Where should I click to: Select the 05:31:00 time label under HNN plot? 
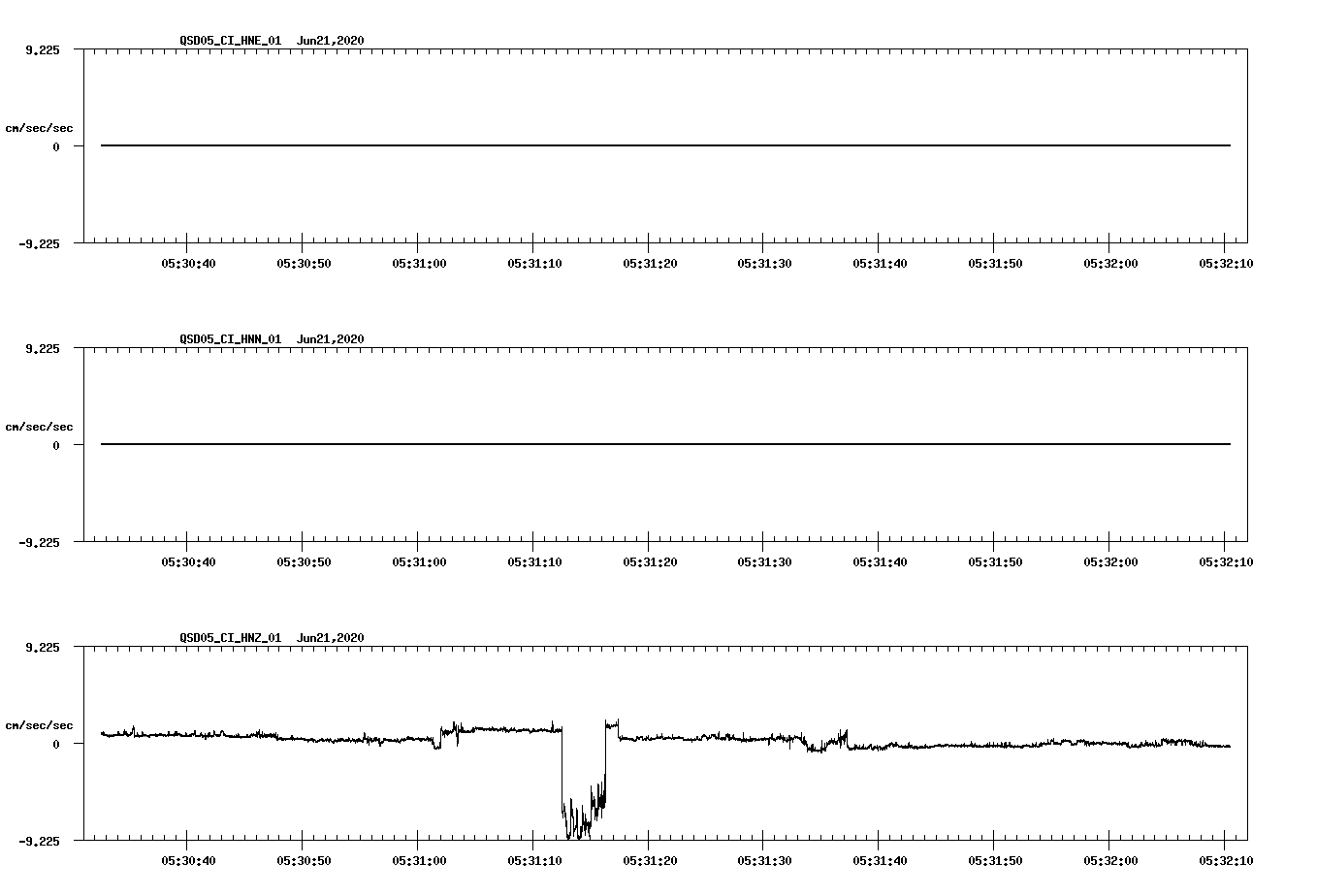click(419, 562)
